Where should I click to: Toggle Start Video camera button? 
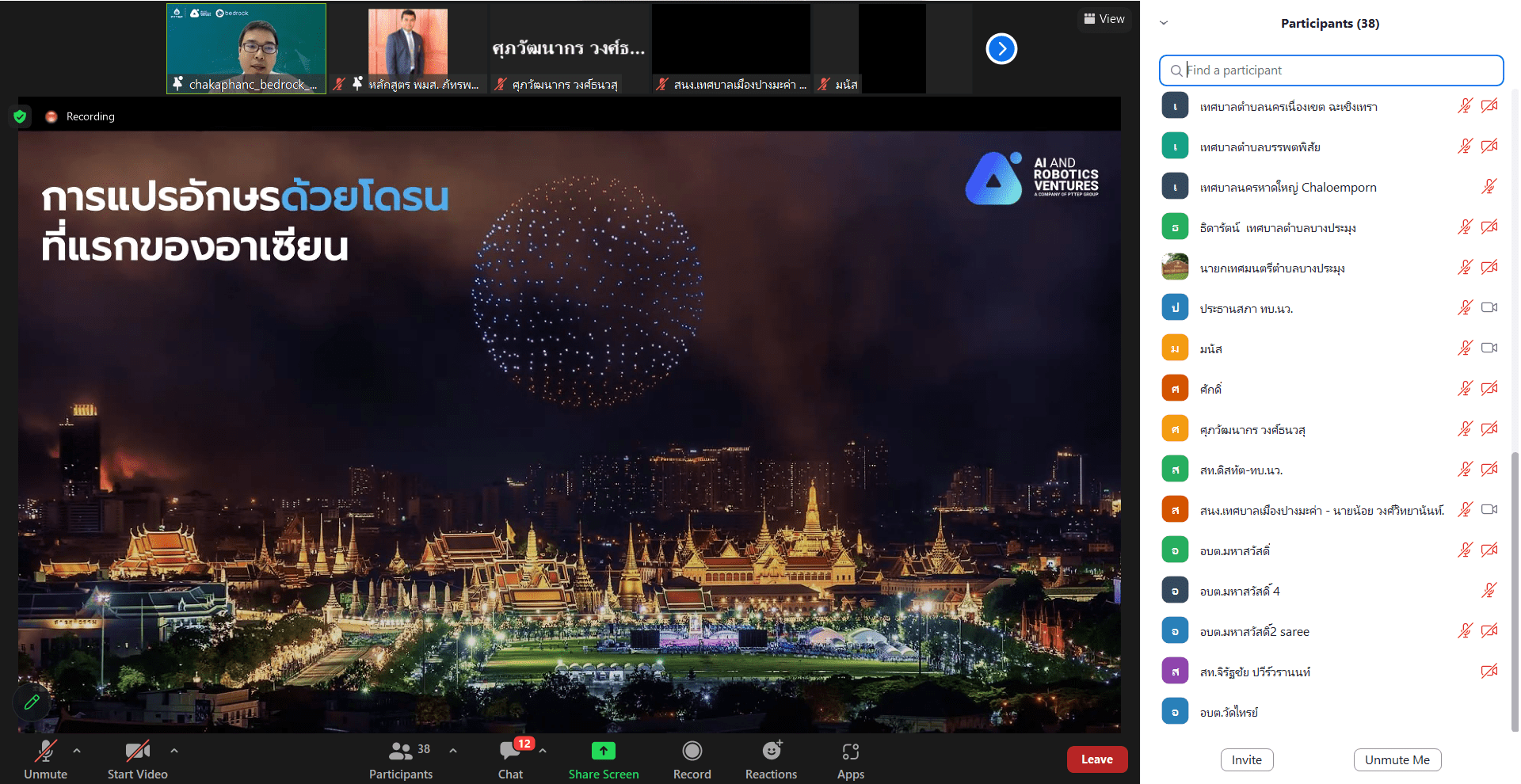(137, 751)
